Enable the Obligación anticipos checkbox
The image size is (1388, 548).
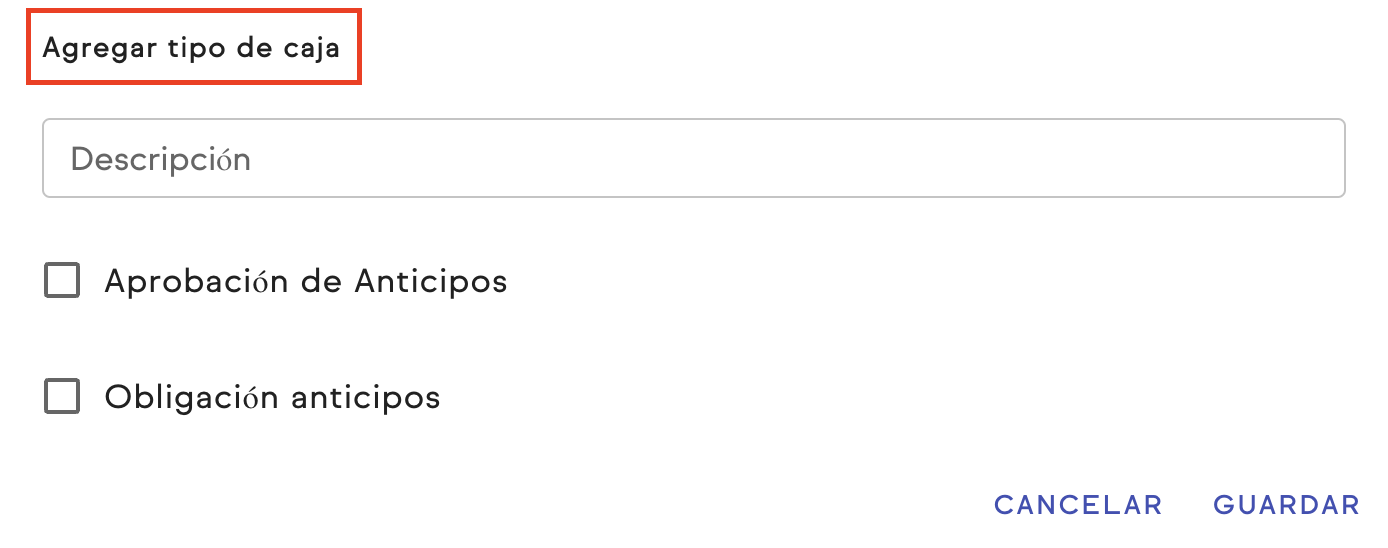click(x=62, y=397)
